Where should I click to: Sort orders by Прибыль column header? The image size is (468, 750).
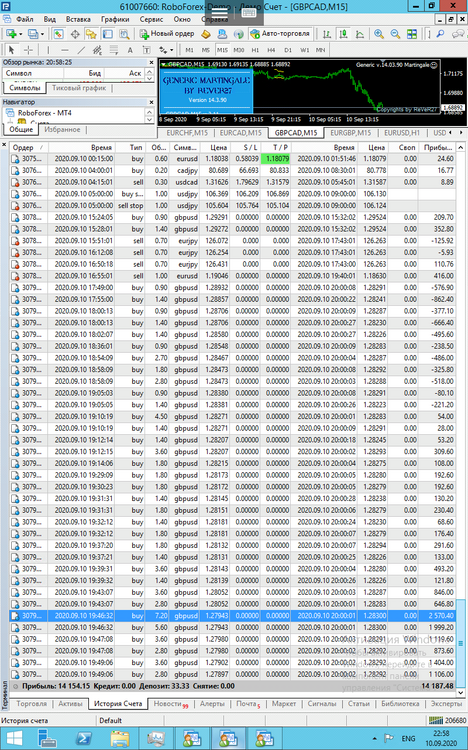point(437,147)
